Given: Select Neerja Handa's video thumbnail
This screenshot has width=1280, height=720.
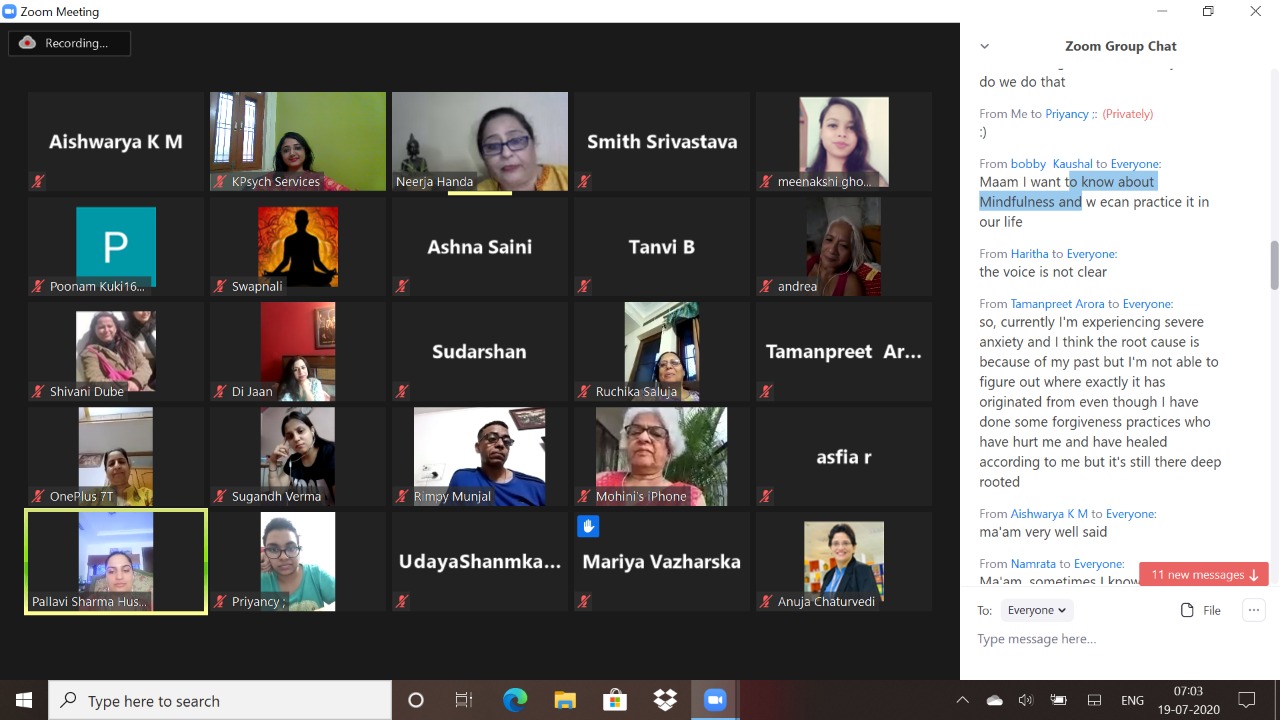Looking at the screenshot, I should pyautogui.click(x=480, y=140).
